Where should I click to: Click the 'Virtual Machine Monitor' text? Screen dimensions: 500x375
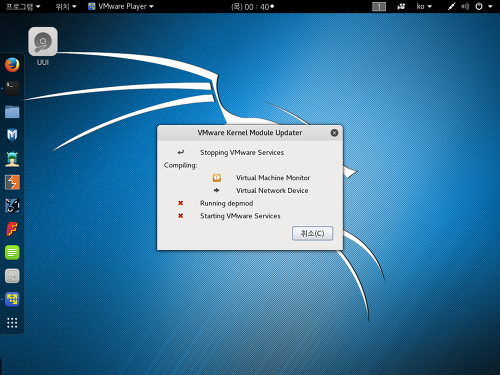[x=273, y=178]
